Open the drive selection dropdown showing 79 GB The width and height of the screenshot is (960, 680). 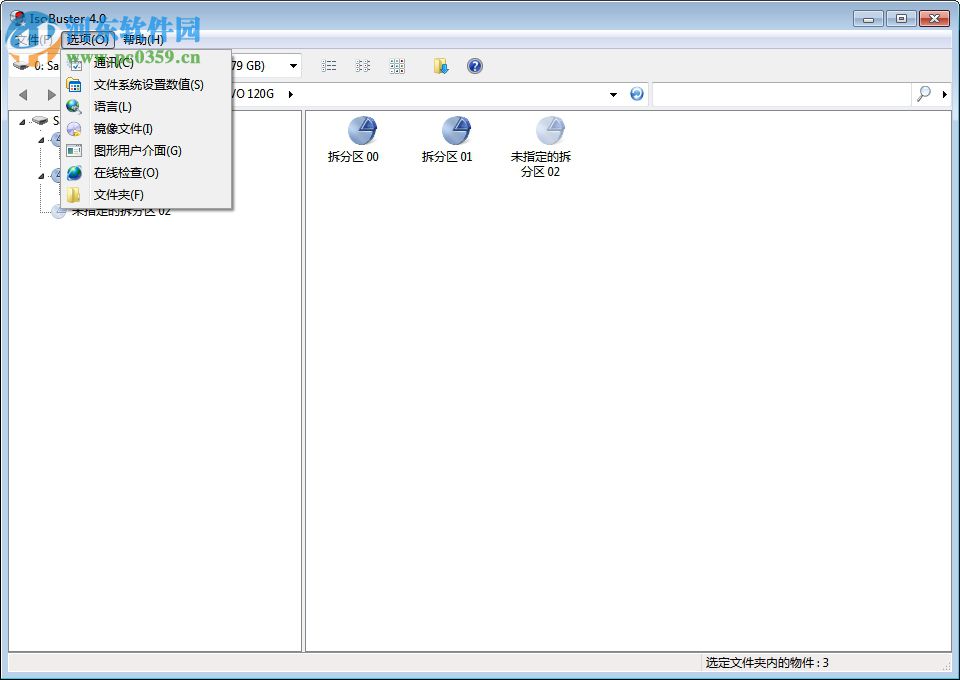(x=293, y=65)
